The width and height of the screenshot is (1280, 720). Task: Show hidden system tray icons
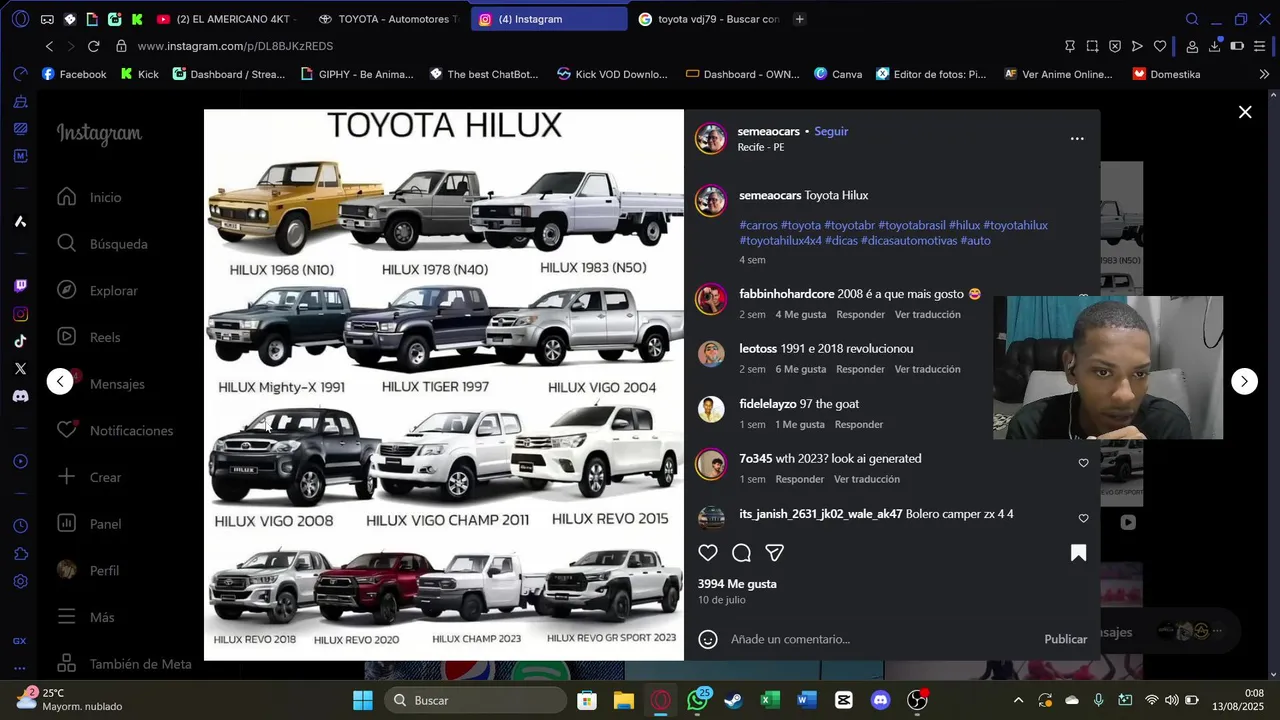tap(1018, 700)
